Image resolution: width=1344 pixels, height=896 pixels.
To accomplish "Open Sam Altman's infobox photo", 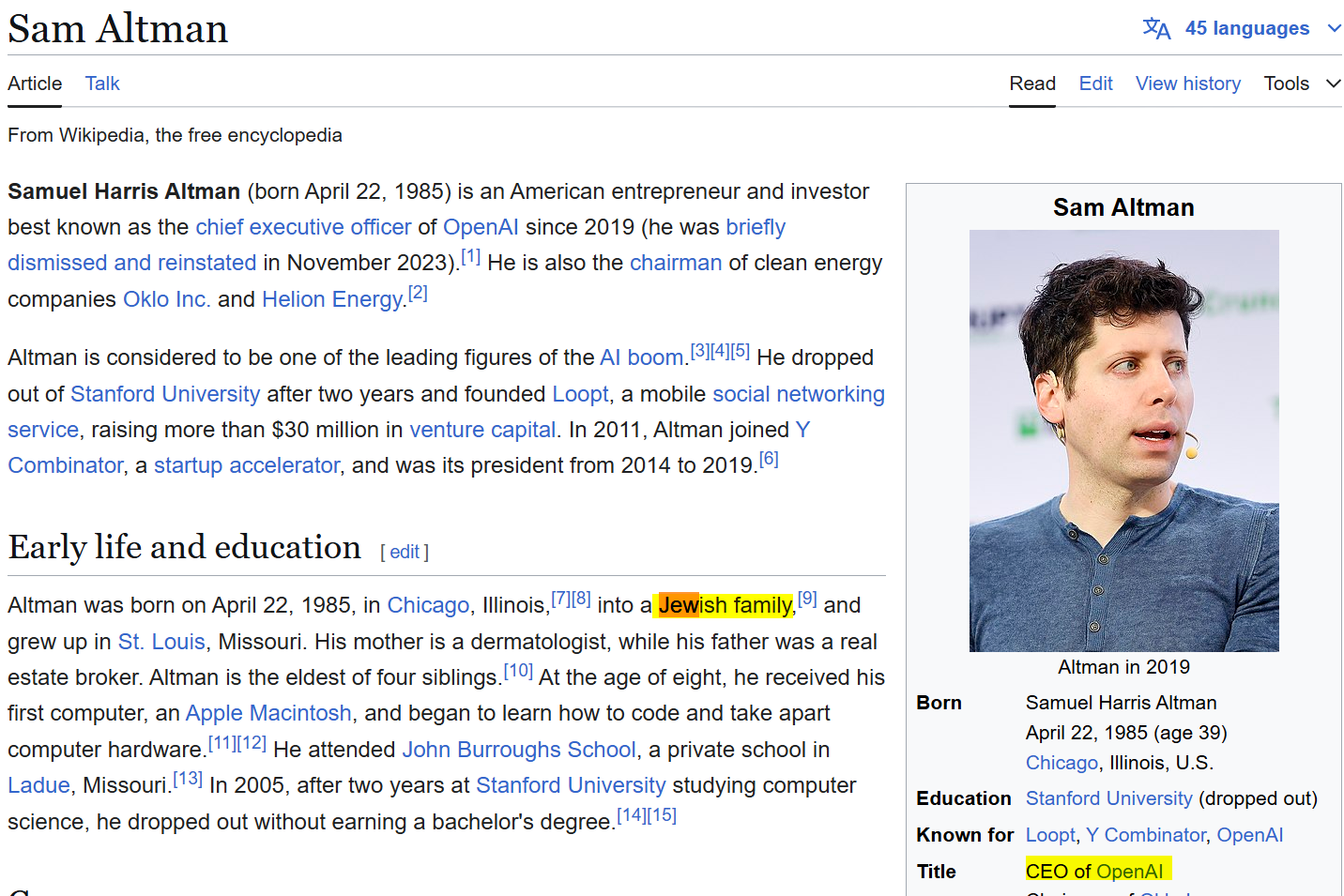I will pyautogui.click(x=1123, y=440).
